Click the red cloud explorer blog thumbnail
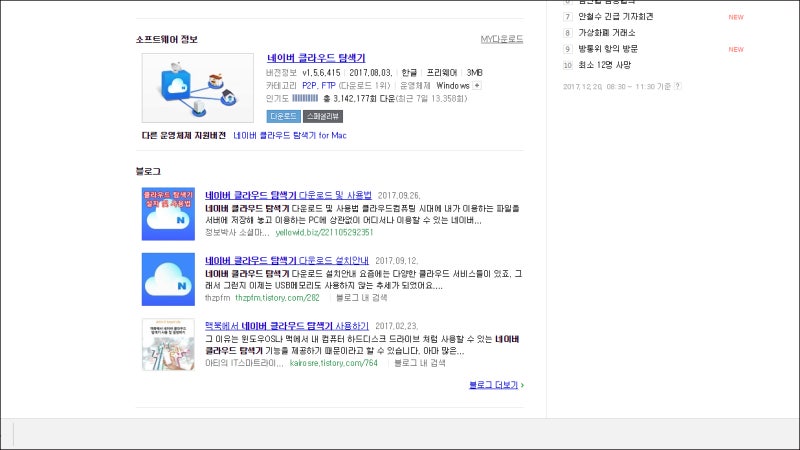This screenshot has height=450, width=800. click(x=168, y=214)
